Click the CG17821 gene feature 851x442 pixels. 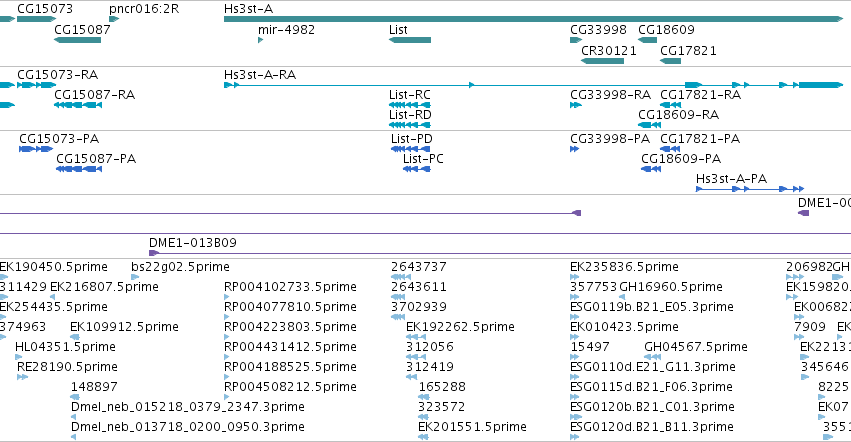(670, 61)
